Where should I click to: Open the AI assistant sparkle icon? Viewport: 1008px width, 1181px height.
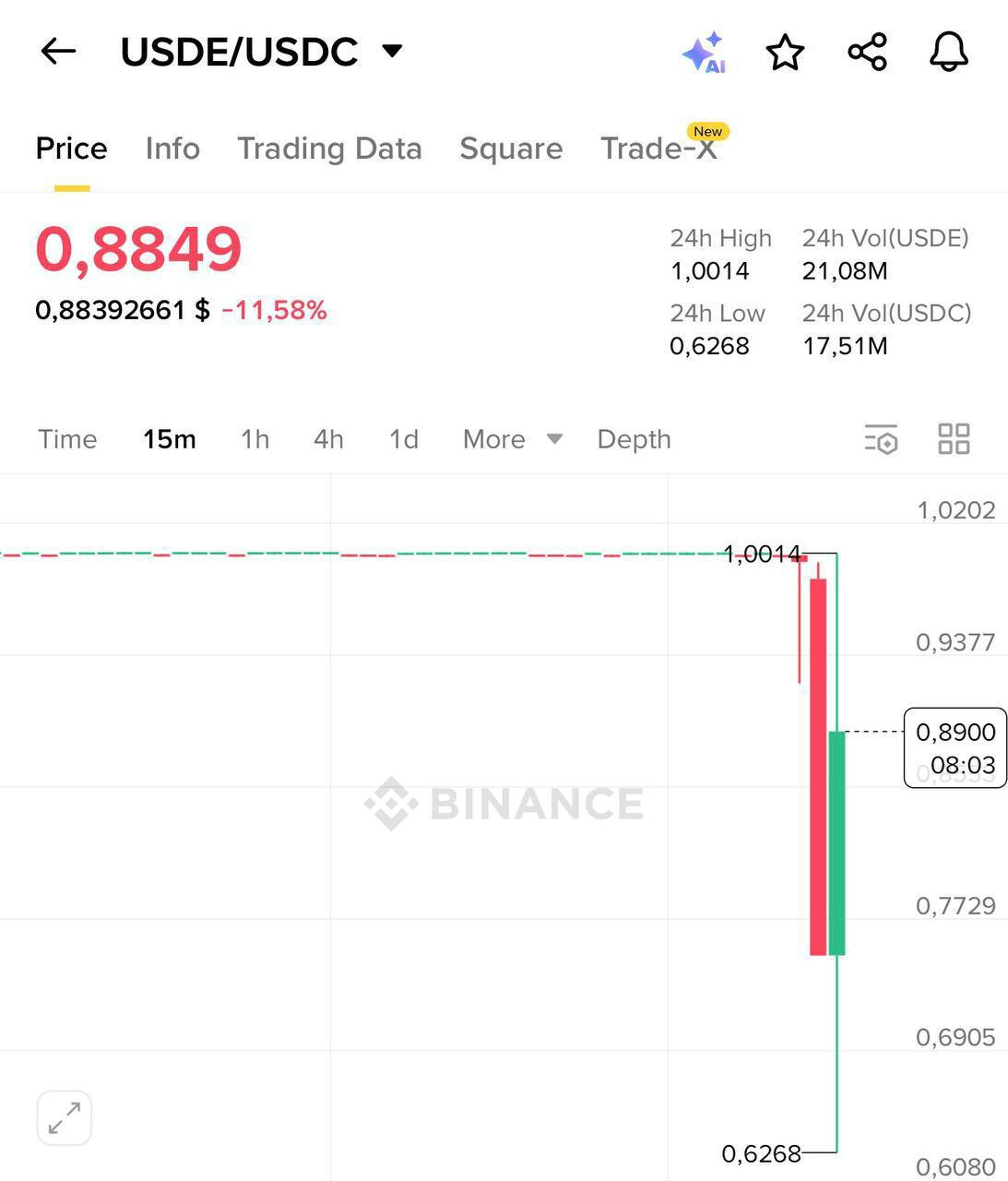coord(705,53)
